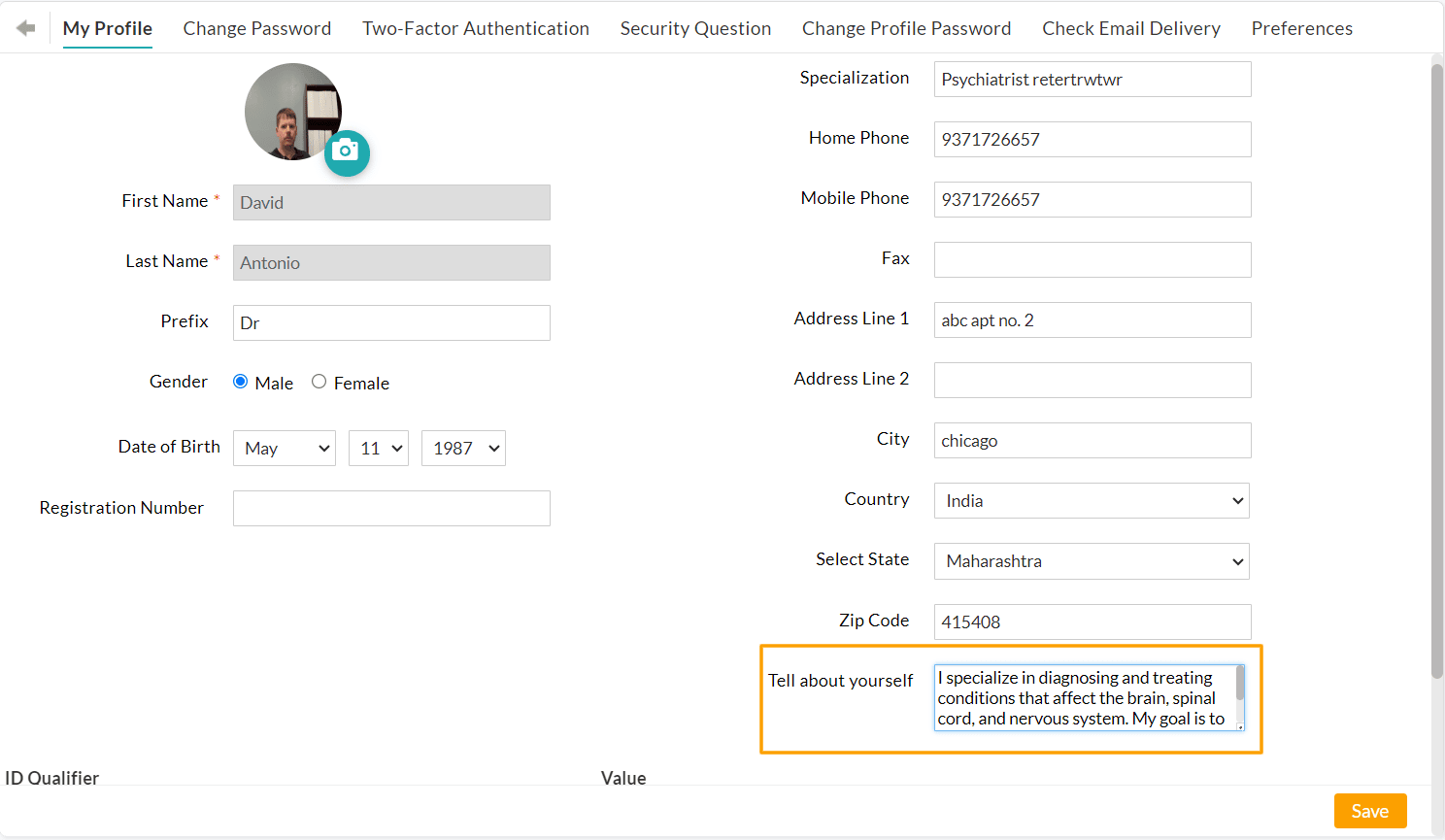The image size is (1445, 840).
Task: Click the Registration Number field
Action: point(391,509)
